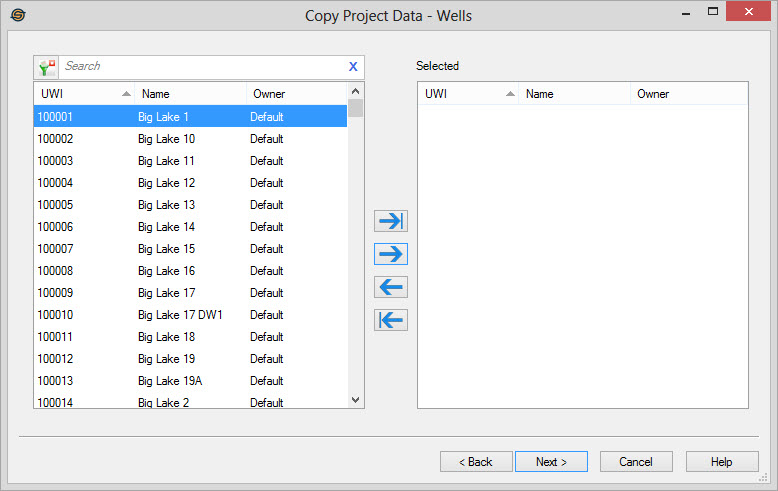Add highlighted well with single right arrow

(391, 254)
